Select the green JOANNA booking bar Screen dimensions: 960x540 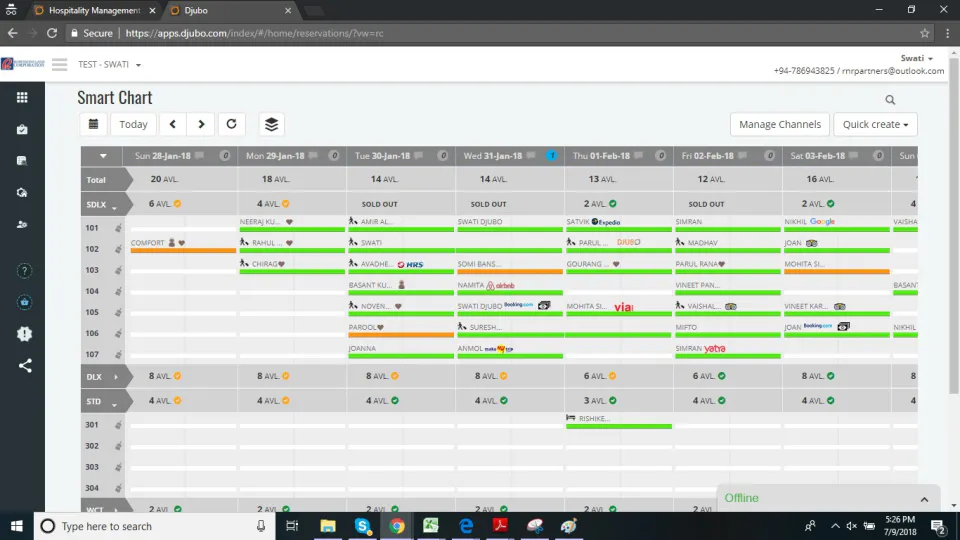coord(401,356)
